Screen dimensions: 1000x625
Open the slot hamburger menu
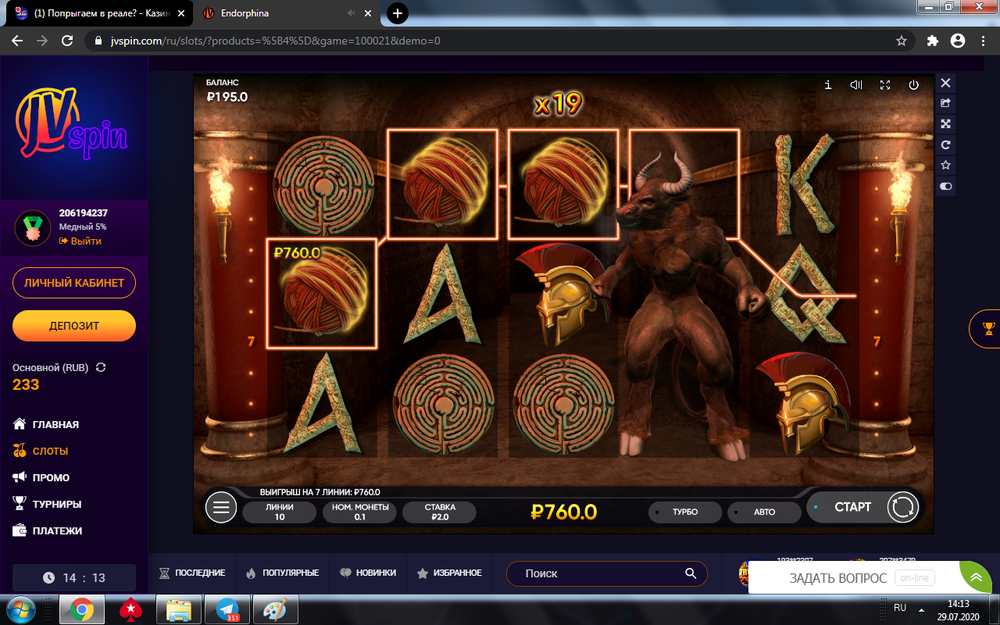click(x=221, y=508)
